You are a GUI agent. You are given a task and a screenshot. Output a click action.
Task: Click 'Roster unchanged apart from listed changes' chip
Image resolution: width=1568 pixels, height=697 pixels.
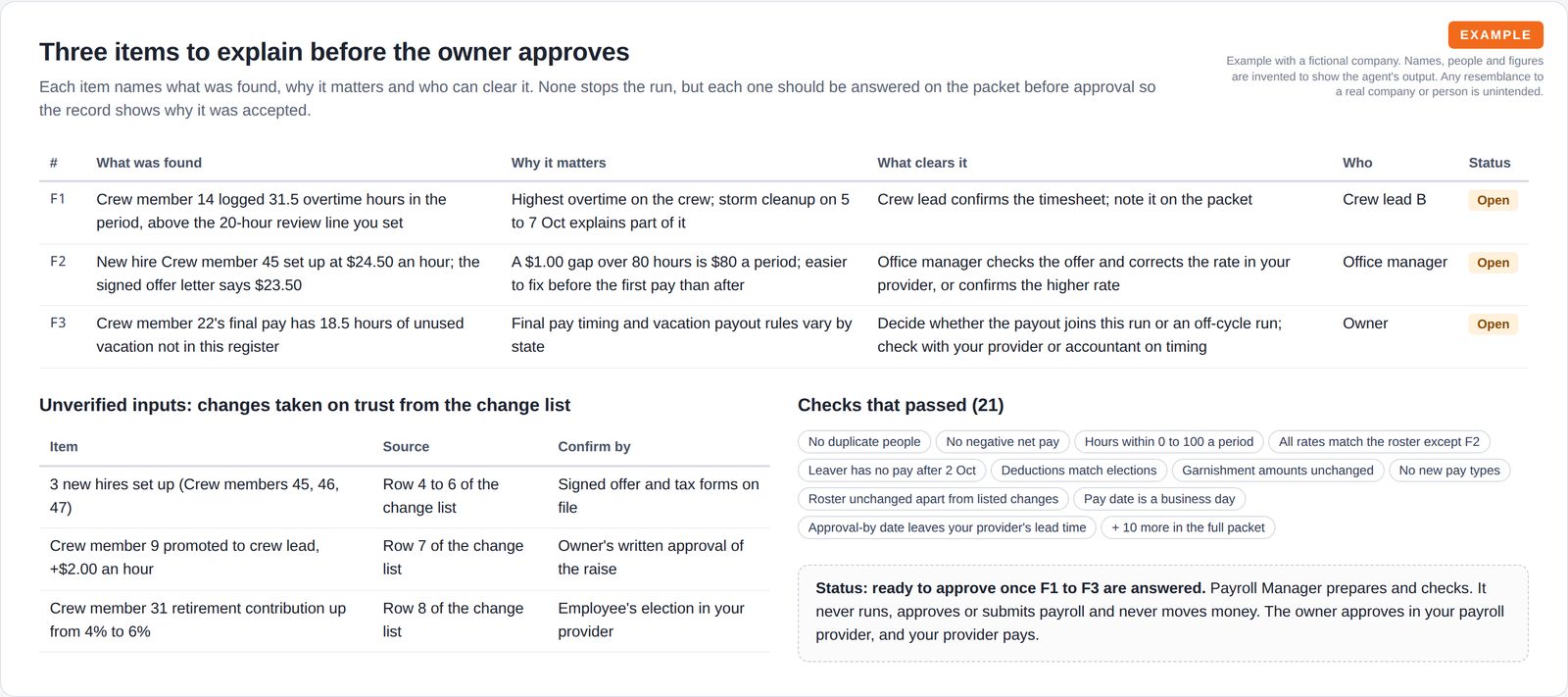(933, 499)
